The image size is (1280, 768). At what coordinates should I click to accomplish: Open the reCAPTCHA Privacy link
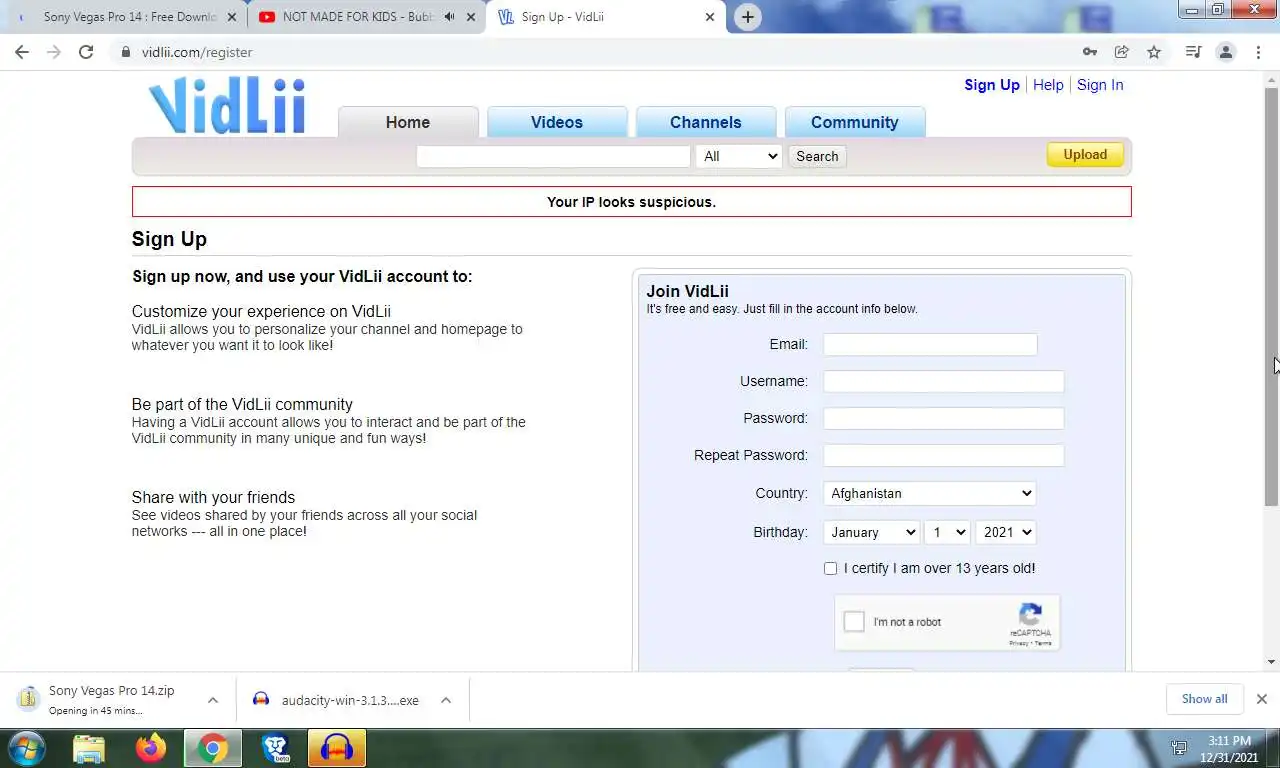pos(1019,643)
